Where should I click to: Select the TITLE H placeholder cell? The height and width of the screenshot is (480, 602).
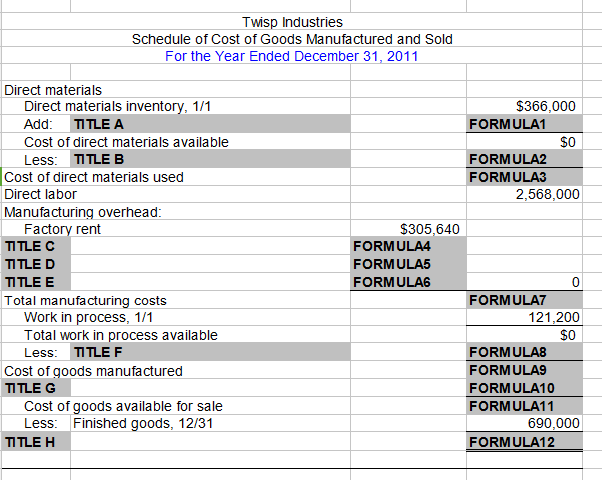pos(36,442)
